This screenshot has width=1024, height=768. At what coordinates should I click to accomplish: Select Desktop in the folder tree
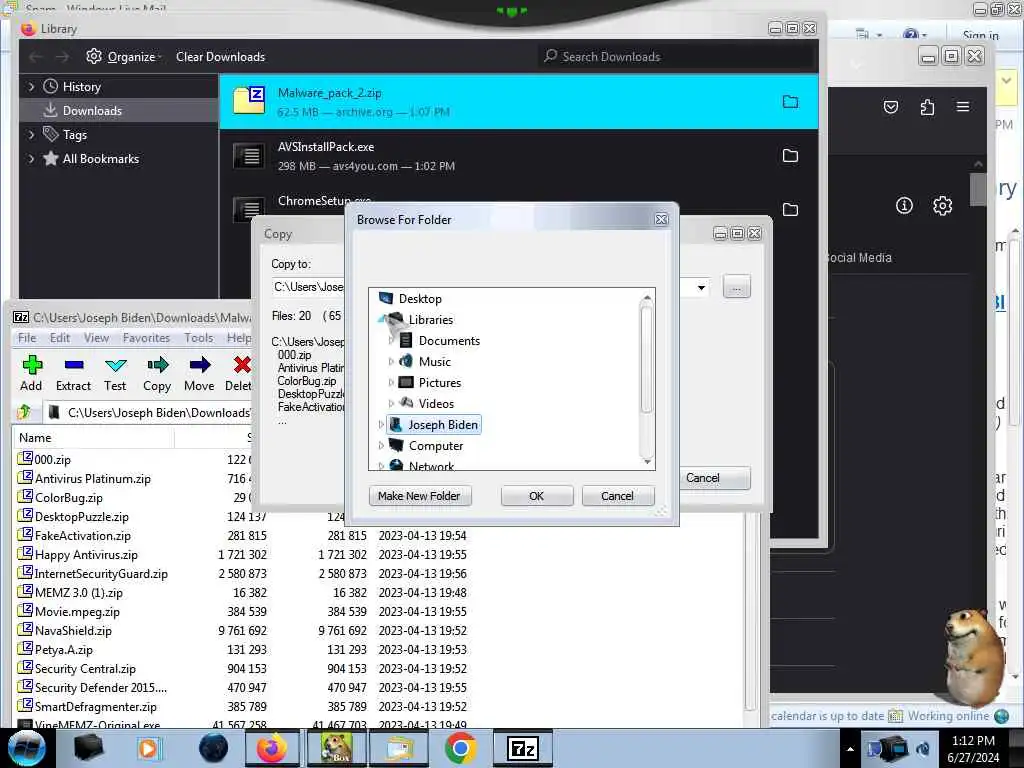[x=420, y=298]
